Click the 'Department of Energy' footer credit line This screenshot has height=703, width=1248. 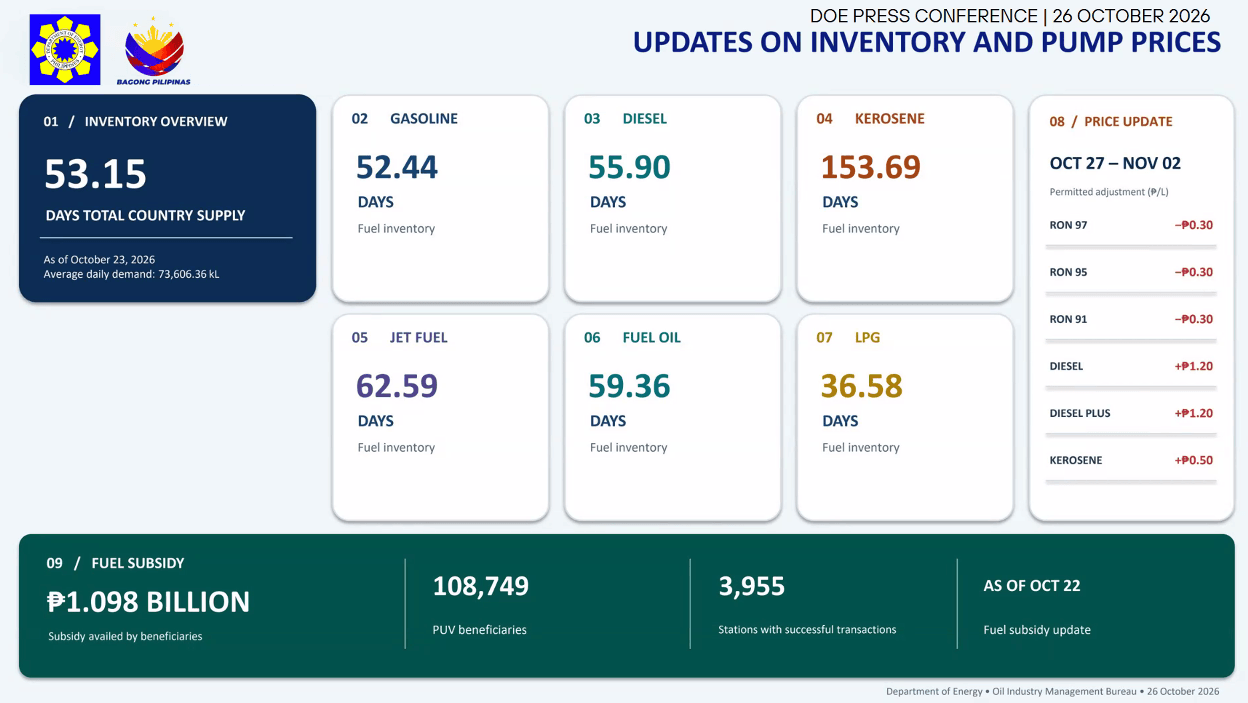click(x=1053, y=691)
